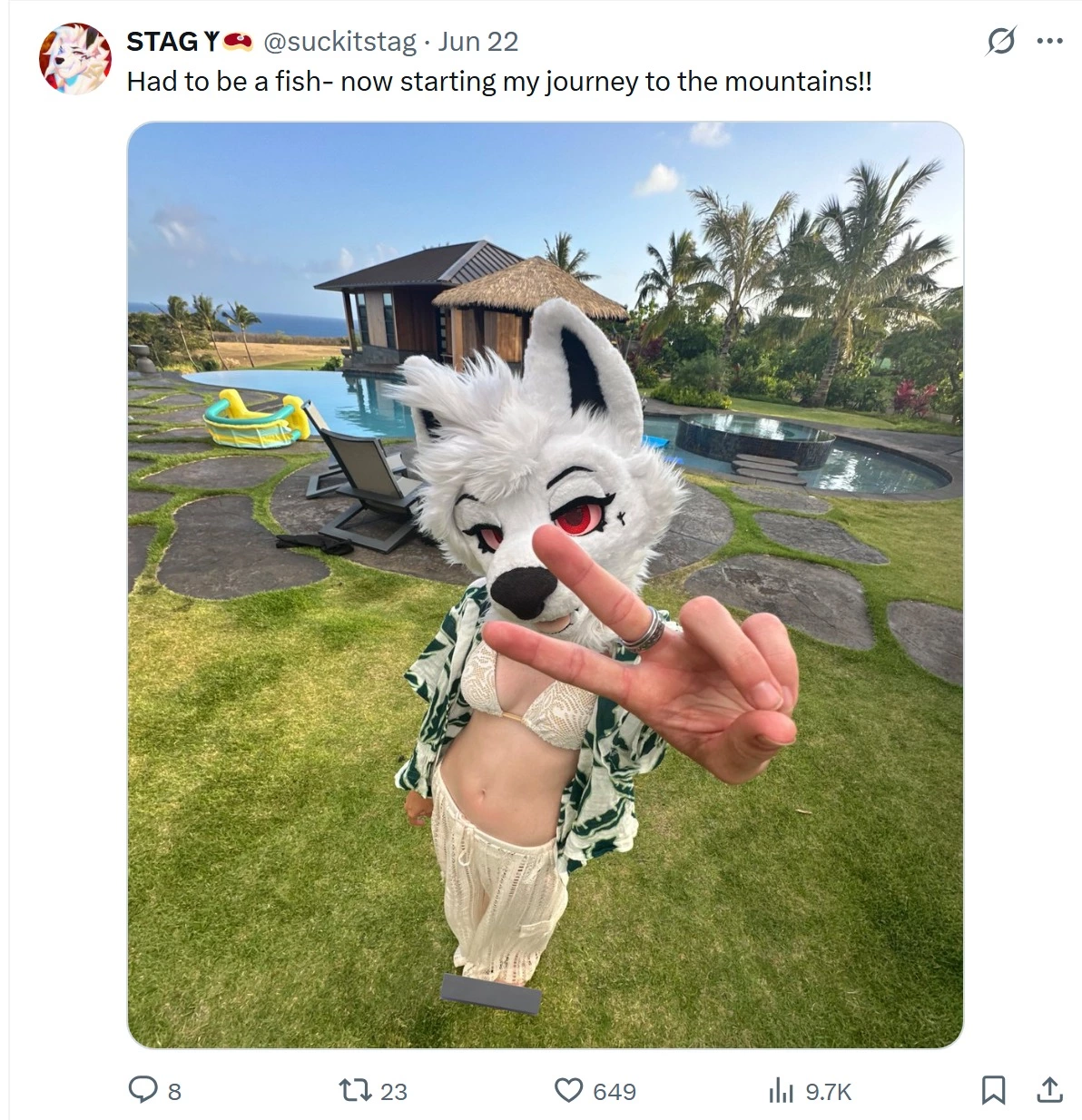Viewport: 1082px width, 1120px height.
Task: Open the @suckitstag handle link
Action: click(x=339, y=42)
